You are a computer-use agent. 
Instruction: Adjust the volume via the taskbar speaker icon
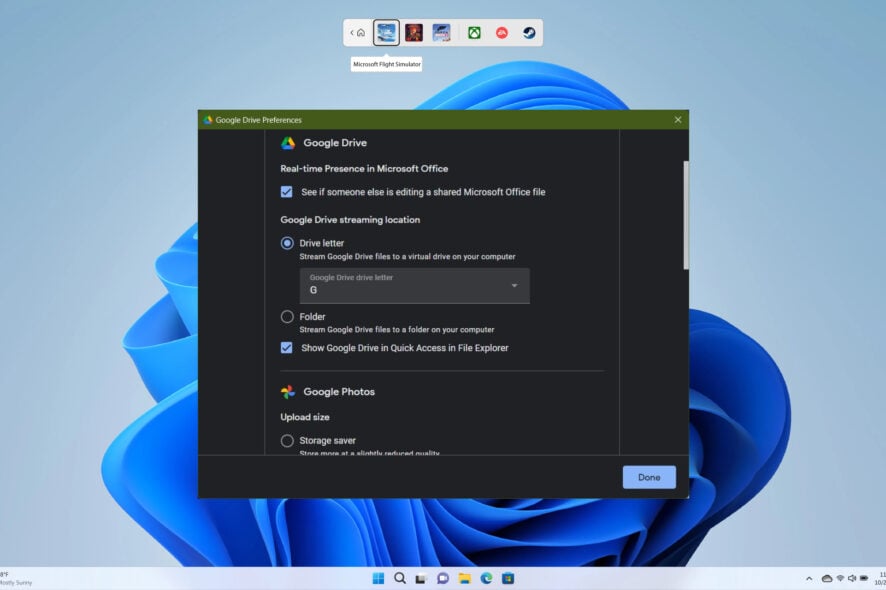click(x=851, y=578)
